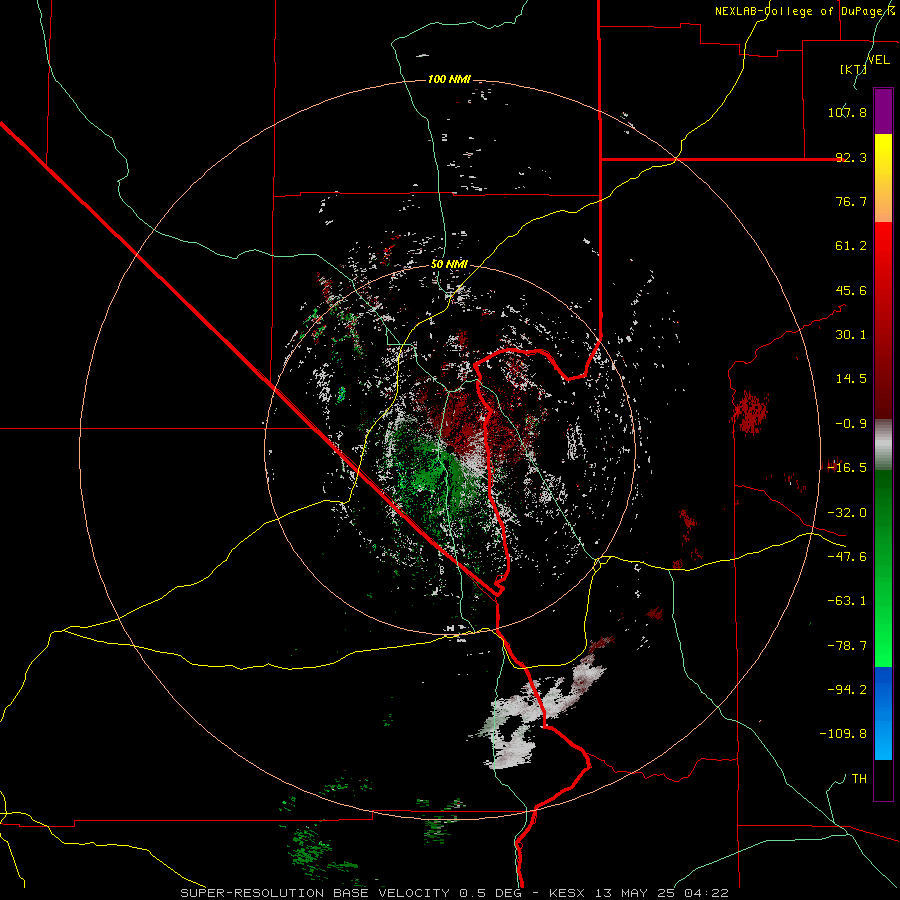Select the 76.7 legend value
Screen dimensions: 900x900
click(851, 201)
